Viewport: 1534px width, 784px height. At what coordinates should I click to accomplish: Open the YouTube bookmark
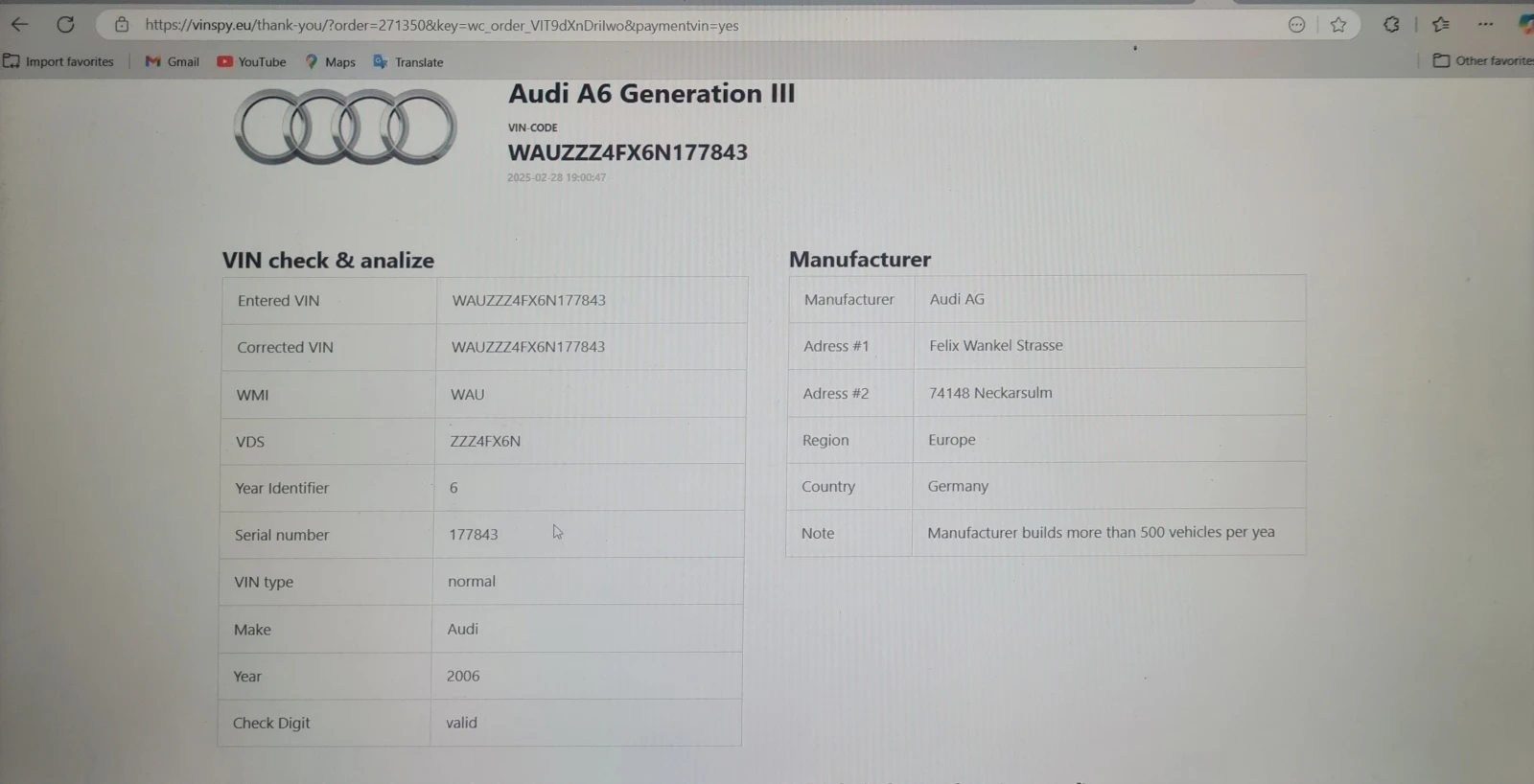point(251,61)
